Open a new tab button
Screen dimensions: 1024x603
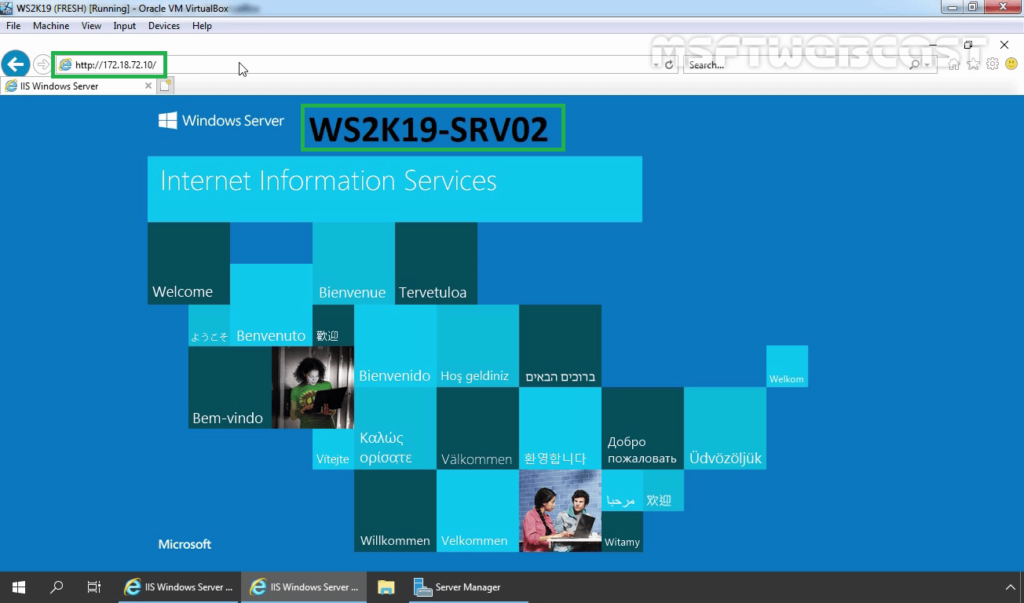coord(165,86)
